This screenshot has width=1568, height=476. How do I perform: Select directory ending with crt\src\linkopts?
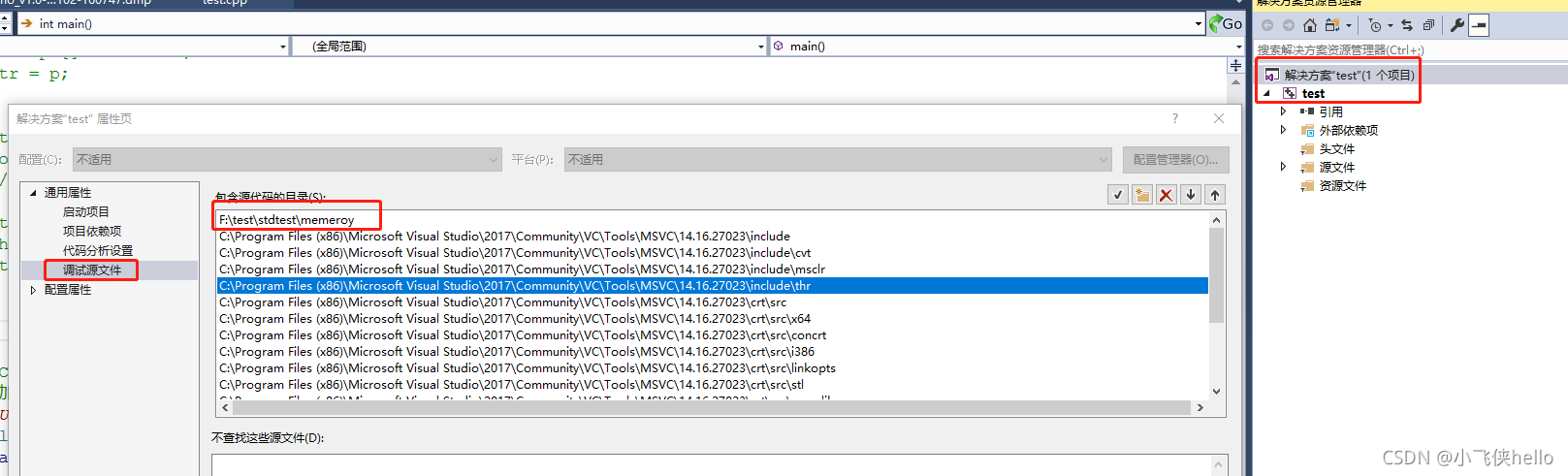[713, 367]
